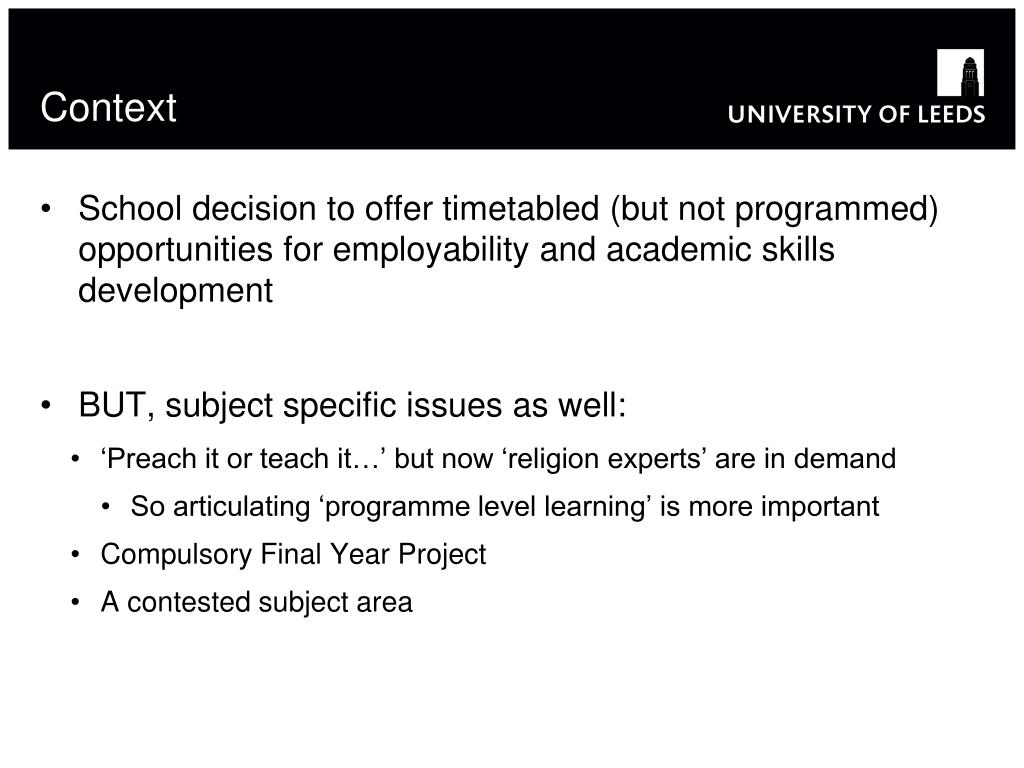Click the UNIVERSITY OF LEEDS wordmark
Viewport: 1024px width, 768px height.
pos(856,114)
